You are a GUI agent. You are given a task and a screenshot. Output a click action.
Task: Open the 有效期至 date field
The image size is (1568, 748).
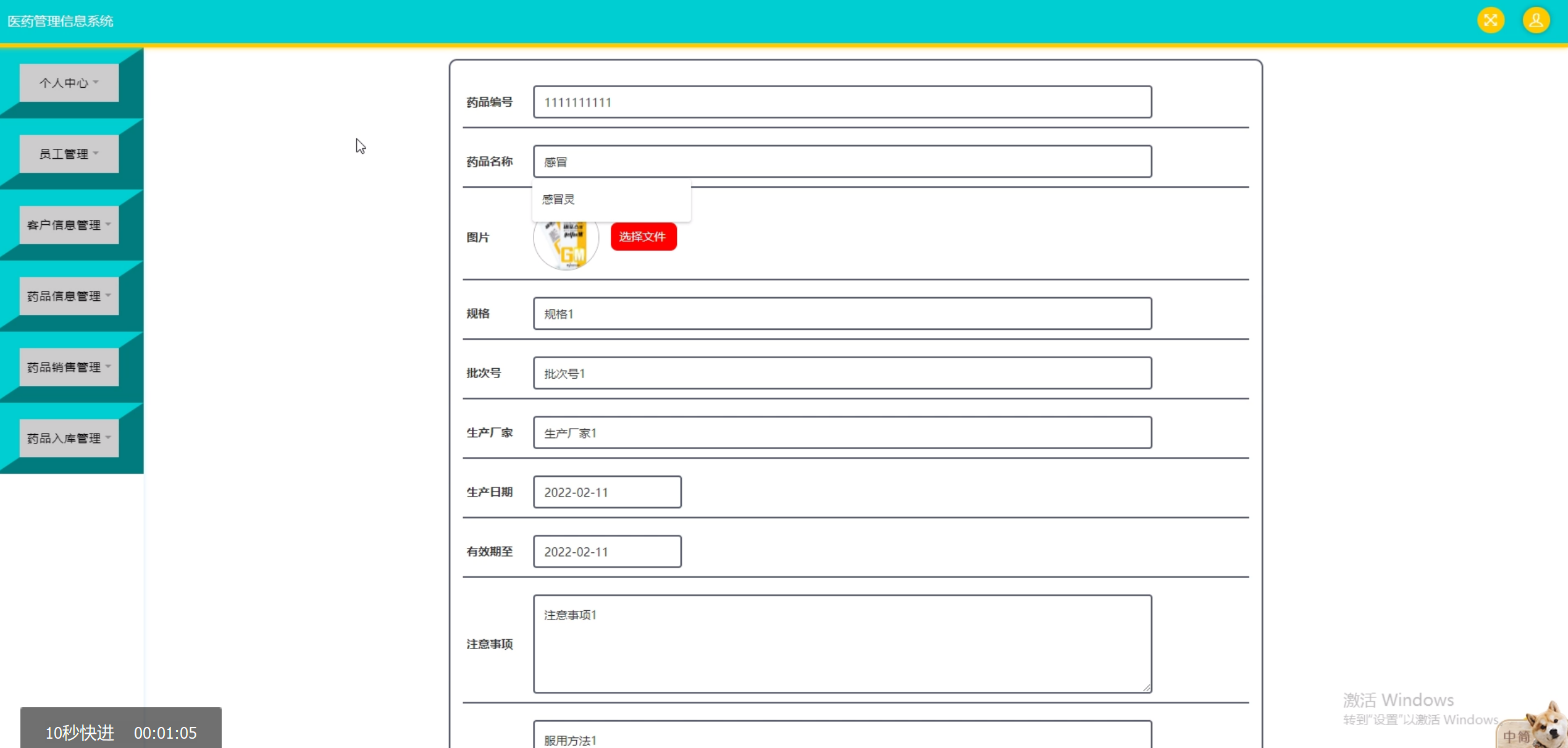(606, 552)
